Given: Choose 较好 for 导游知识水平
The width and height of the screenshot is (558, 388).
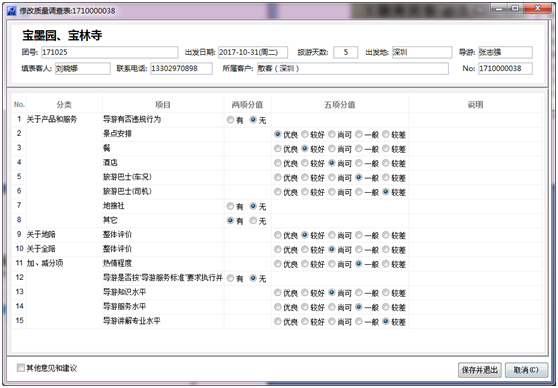Looking at the screenshot, I should pyautogui.click(x=305, y=293).
